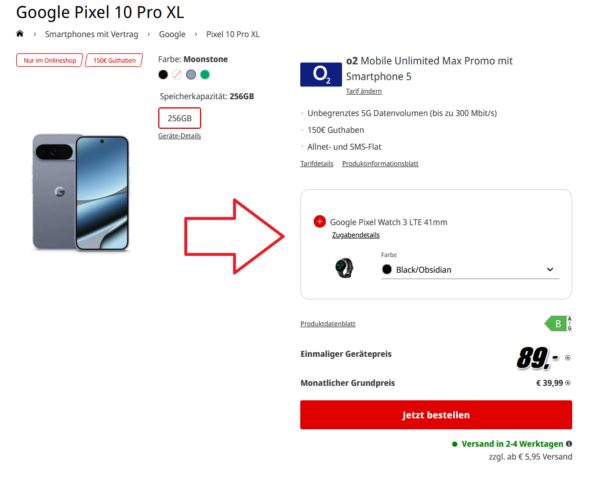This screenshot has width=600, height=481.
Task: Click Jetzt bestellen button
Action: click(x=436, y=415)
